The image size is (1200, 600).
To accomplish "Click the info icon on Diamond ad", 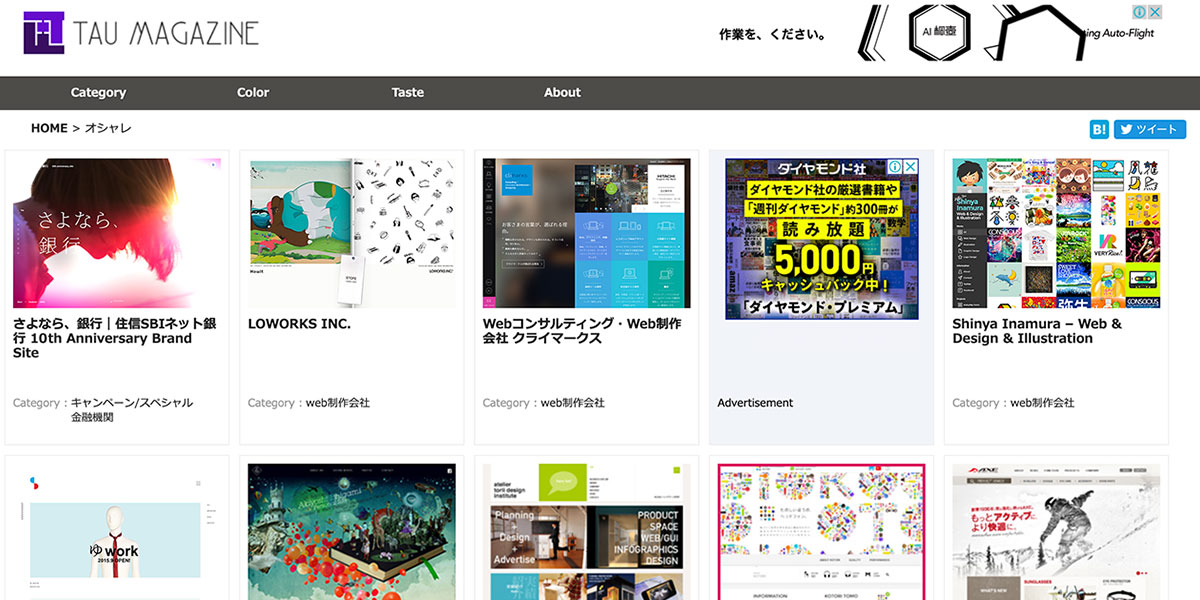I will click(896, 167).
